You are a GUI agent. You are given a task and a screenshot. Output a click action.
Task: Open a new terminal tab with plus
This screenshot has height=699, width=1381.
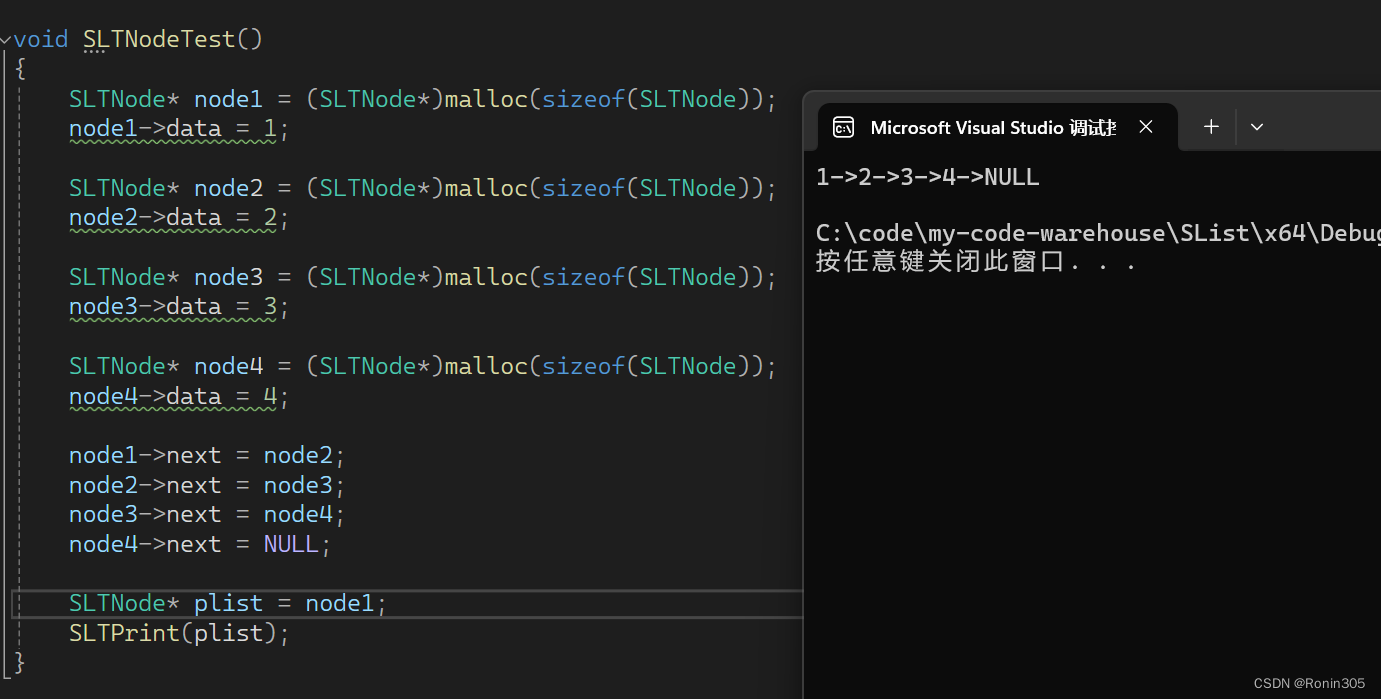tap(1210, 127)
